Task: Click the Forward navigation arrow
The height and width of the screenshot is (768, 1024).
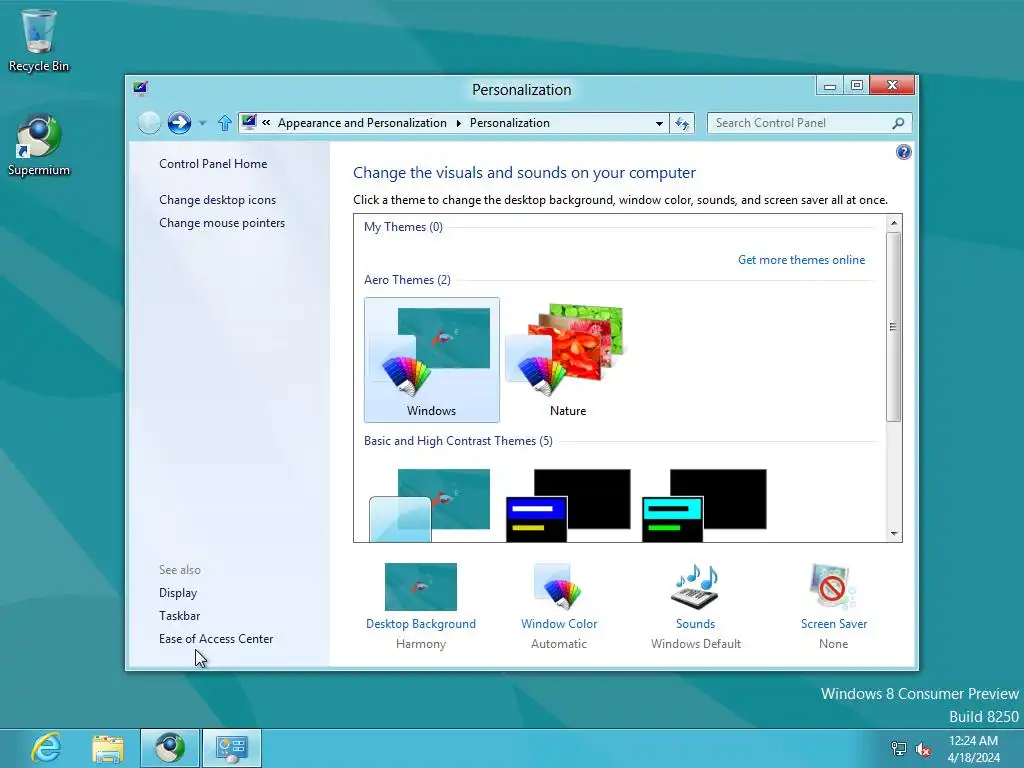Action: (179, 123)
